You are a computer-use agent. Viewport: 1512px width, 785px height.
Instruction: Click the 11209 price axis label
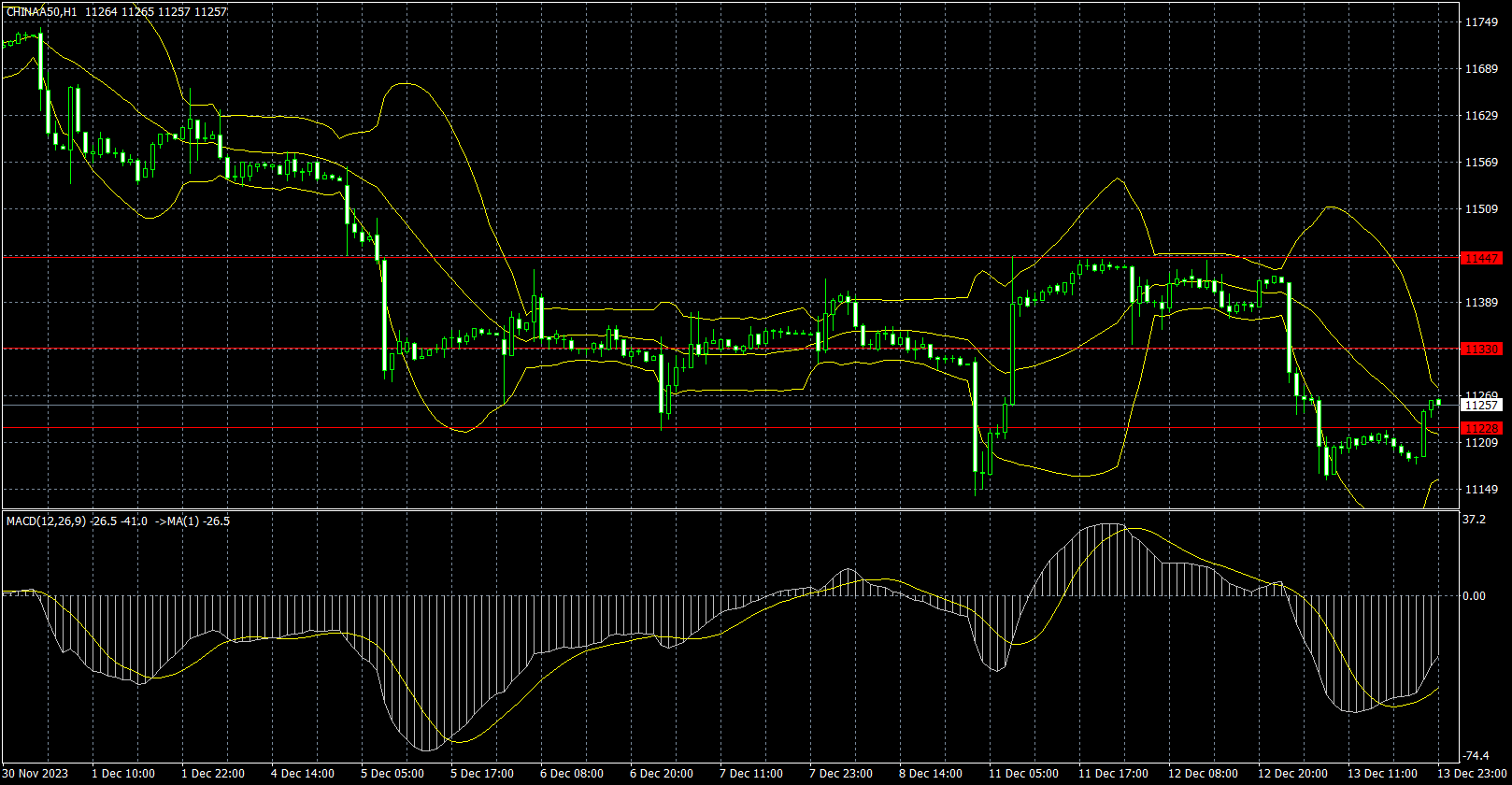[1482, 442]
